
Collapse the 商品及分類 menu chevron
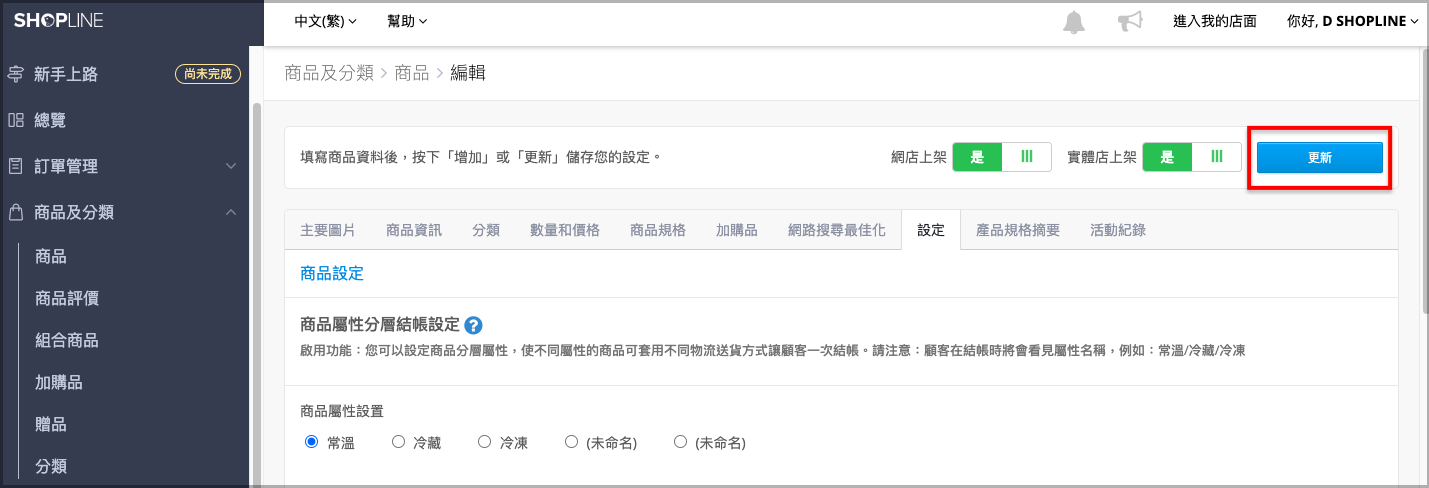click(231, 212)
